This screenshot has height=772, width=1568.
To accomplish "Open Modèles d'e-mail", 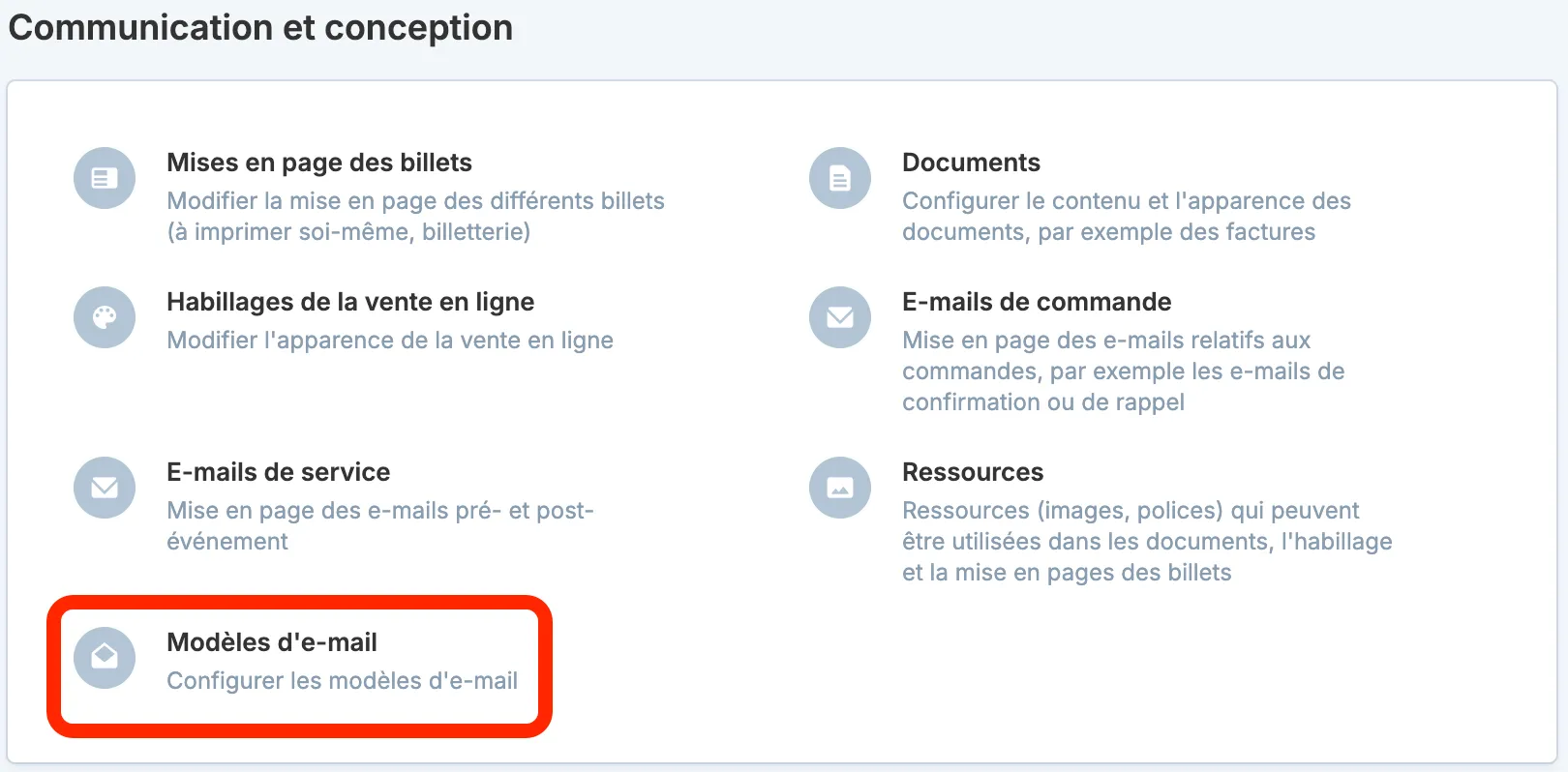I will coord(272,642).
